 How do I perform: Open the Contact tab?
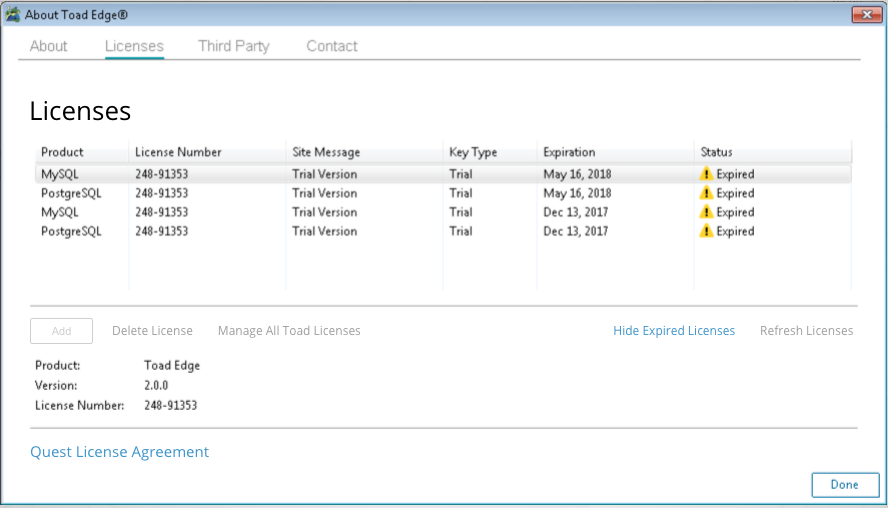click(332, 46)
